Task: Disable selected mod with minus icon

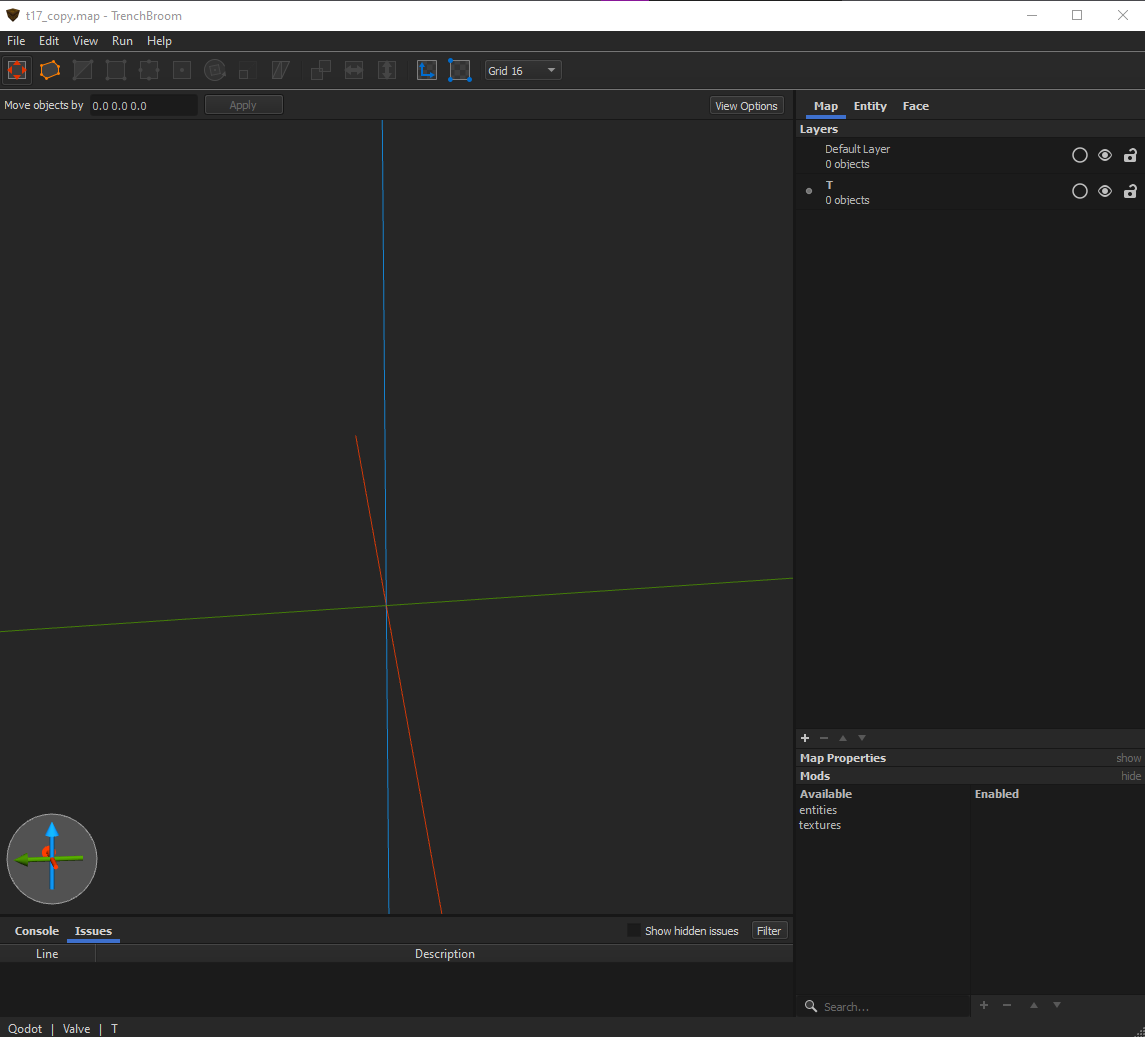Action: click(1007, 1006)
